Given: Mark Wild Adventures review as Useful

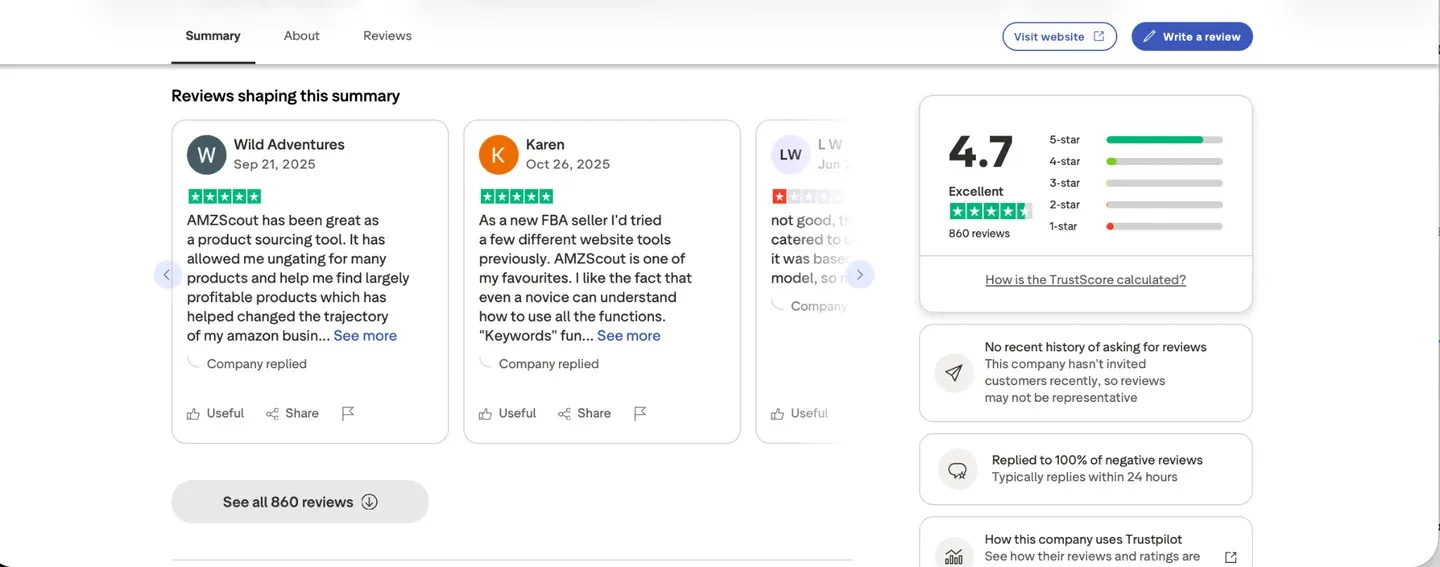Looking at the screenshot, I should (x=215, y=413).
